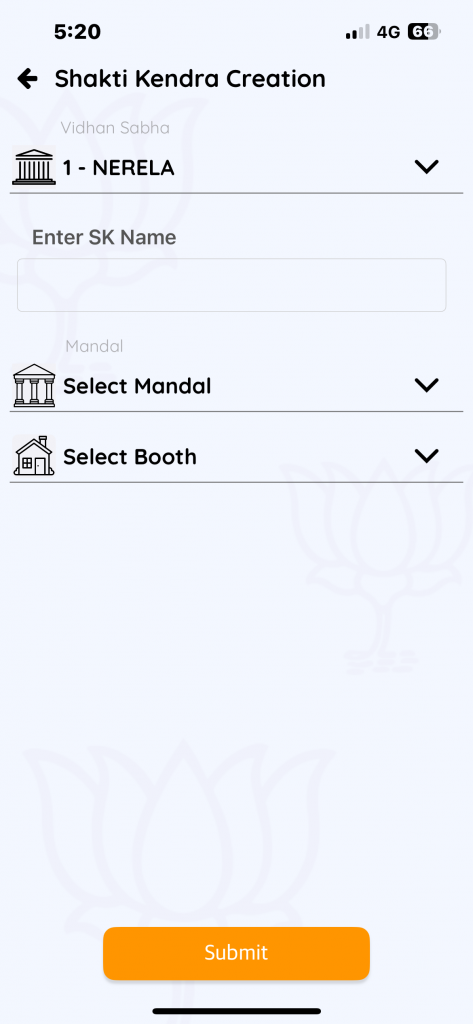The image size is (473, 1024).
Task: Tap the battery indicator in status bar
Action: click(425, 31)
